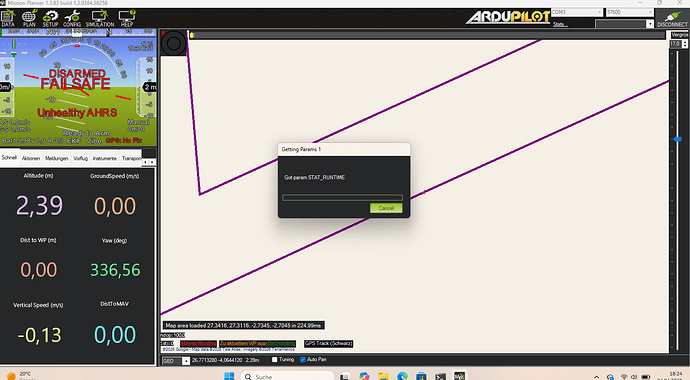
Task: Click the GPS Track (Schwarz) legend label
Action: [x=328, y=343]
